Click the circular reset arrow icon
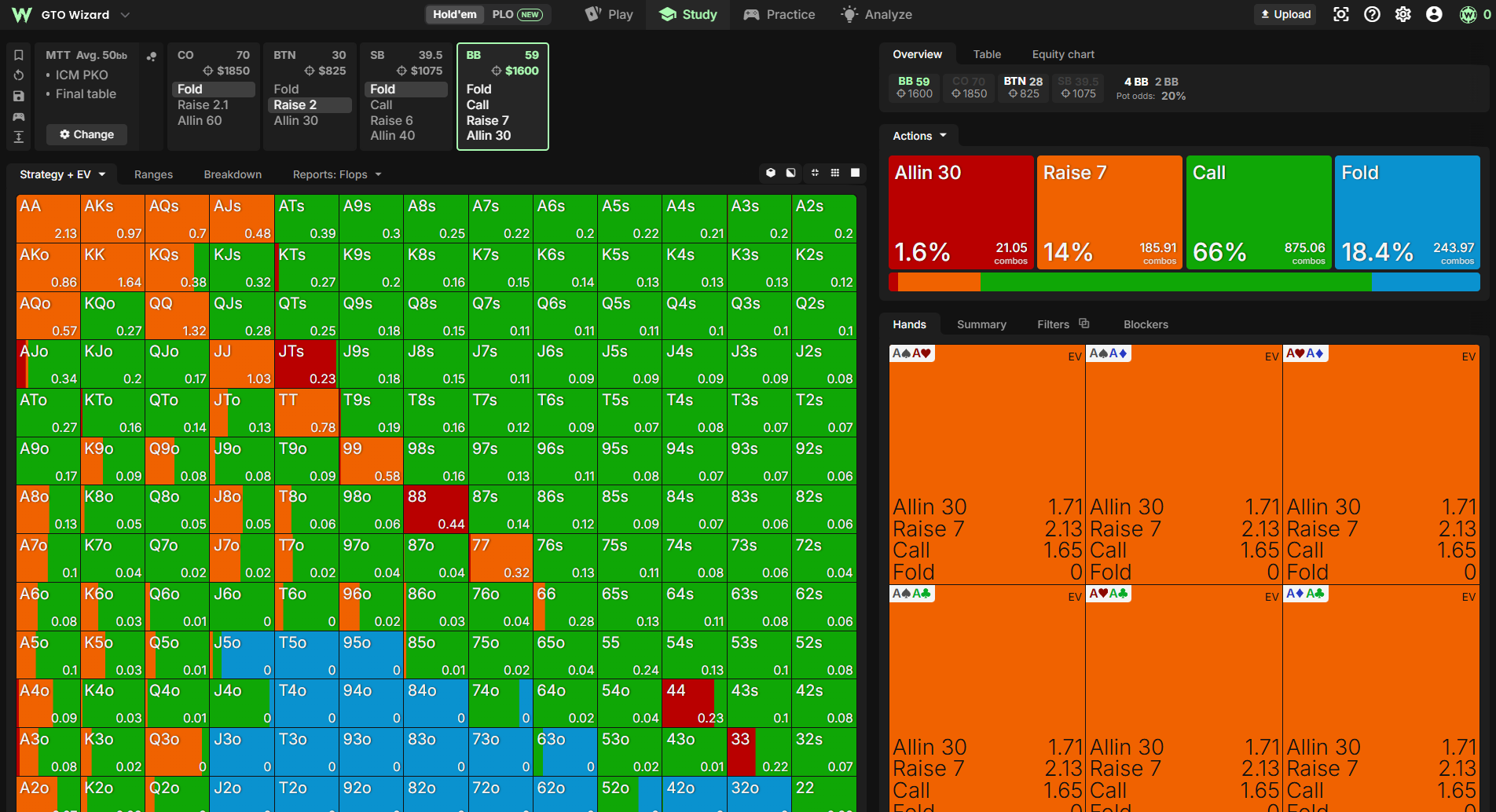This screenshot has height=812, width=1496. pos(19,75)
